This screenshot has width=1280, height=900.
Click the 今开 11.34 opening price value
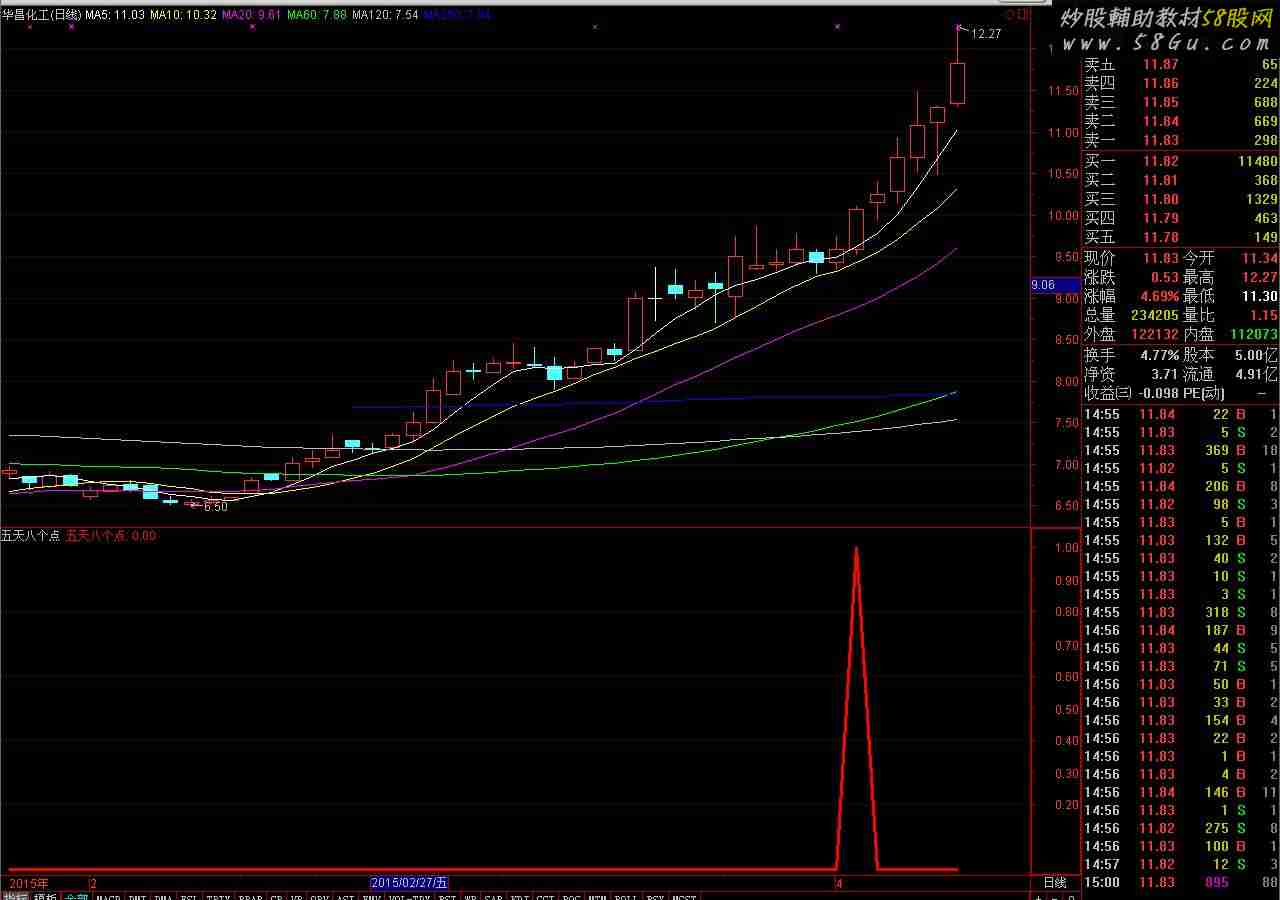click(1260, 258)
